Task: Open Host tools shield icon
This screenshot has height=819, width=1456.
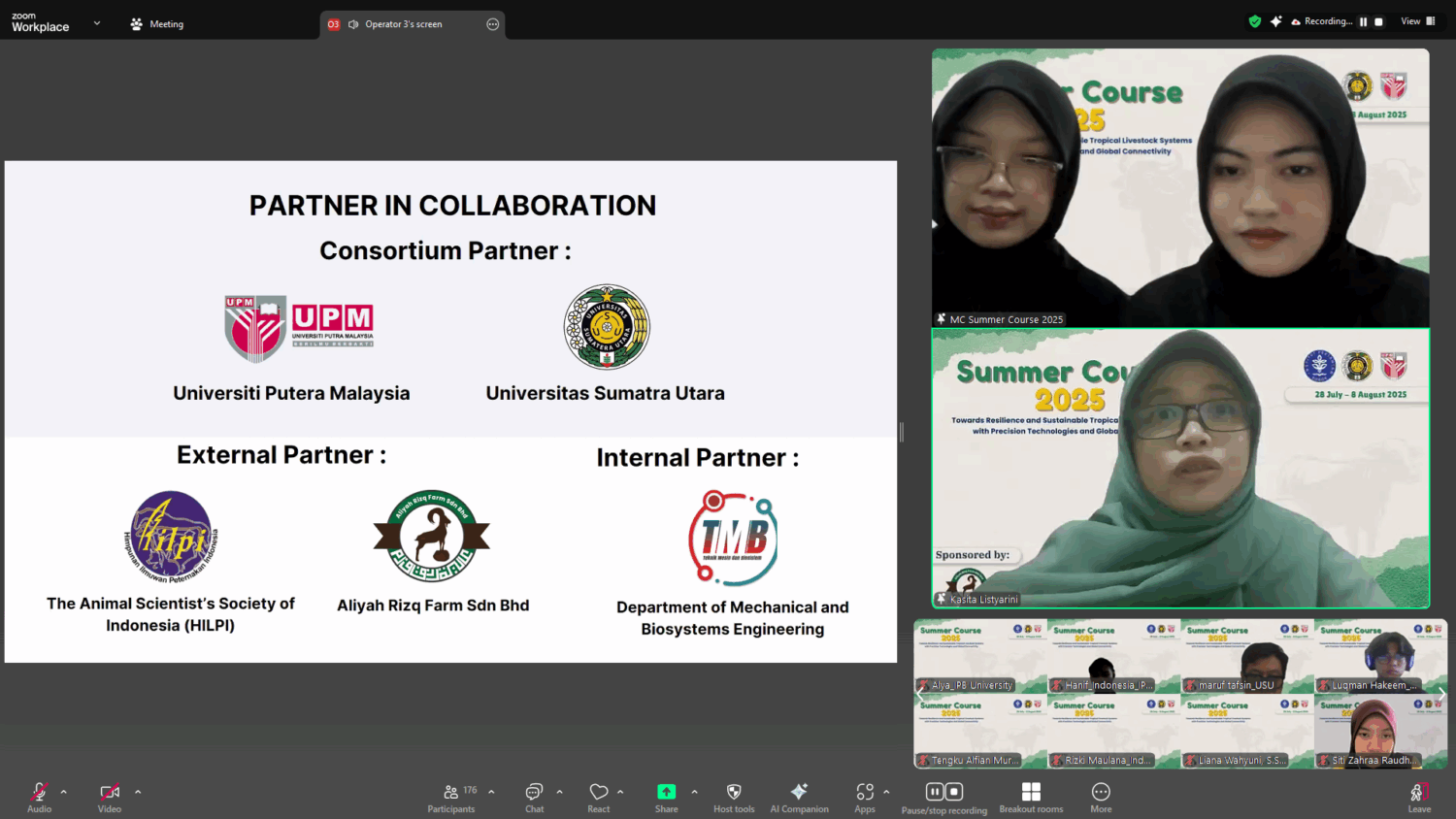Action: [x=734, y=793]
